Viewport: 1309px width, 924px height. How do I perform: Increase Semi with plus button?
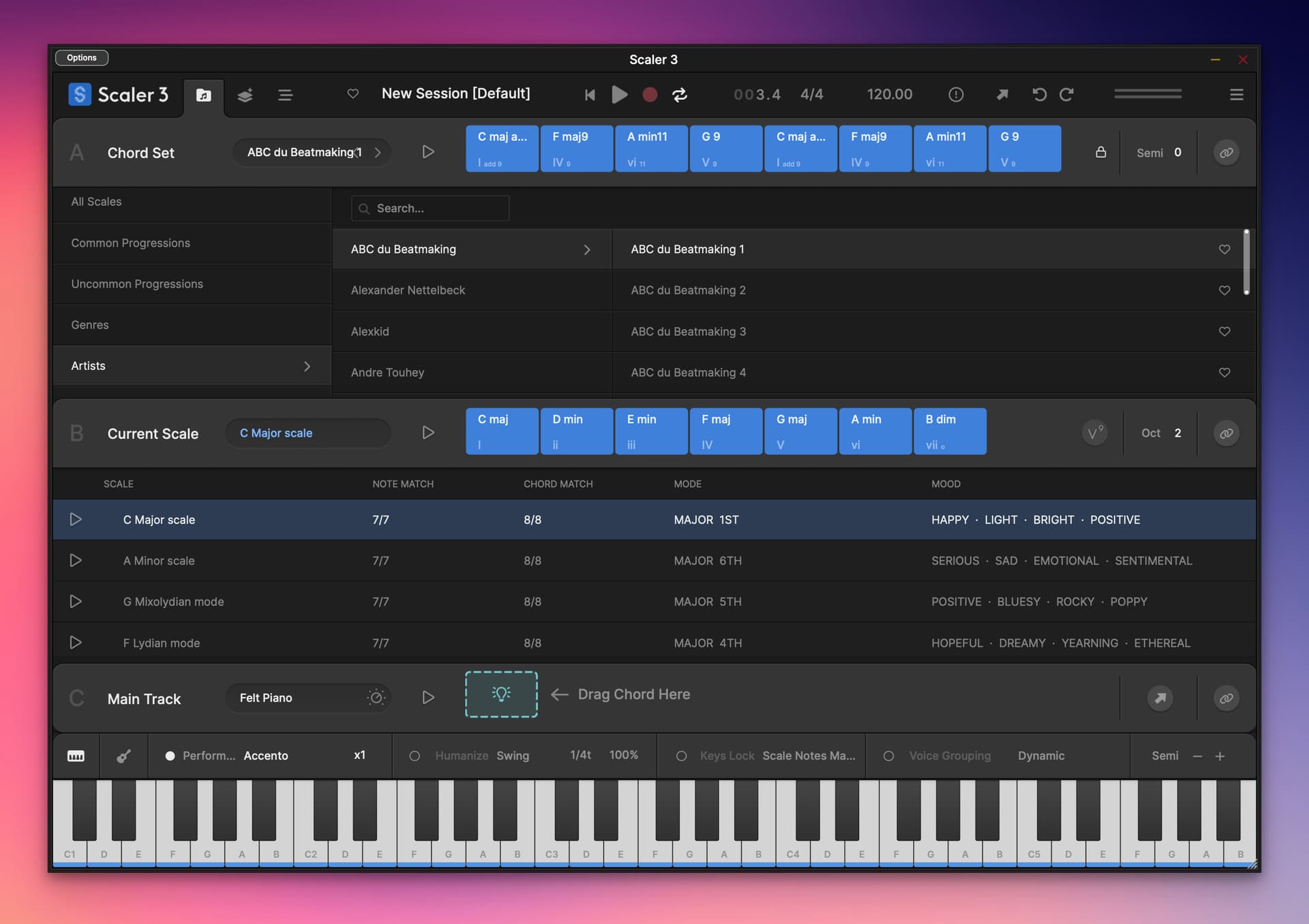click(1220, 756)
